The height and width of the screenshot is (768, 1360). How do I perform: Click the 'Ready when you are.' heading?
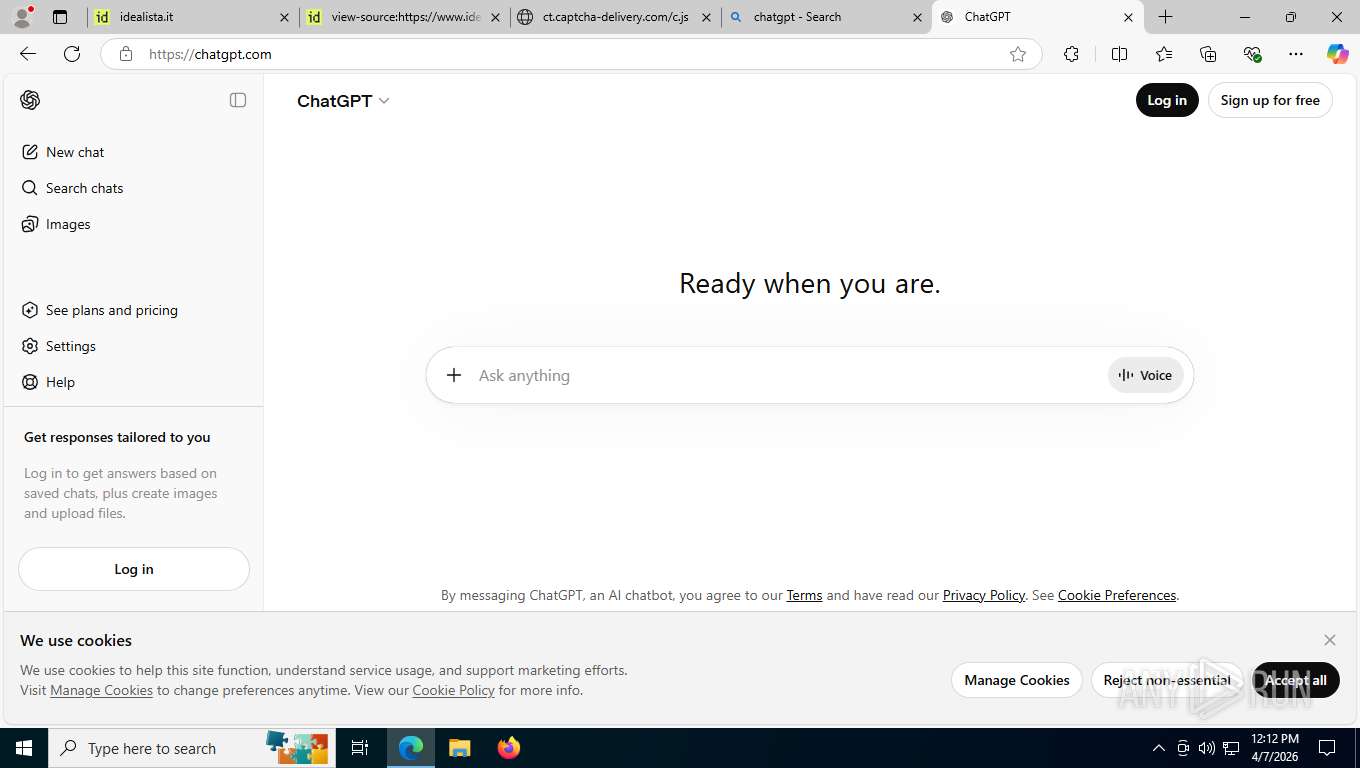(810, 284)
